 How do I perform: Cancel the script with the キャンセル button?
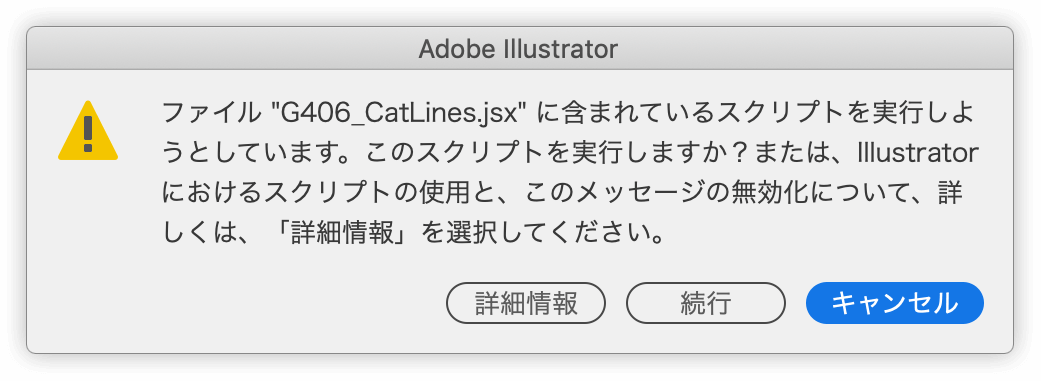[x=894, y=303]
